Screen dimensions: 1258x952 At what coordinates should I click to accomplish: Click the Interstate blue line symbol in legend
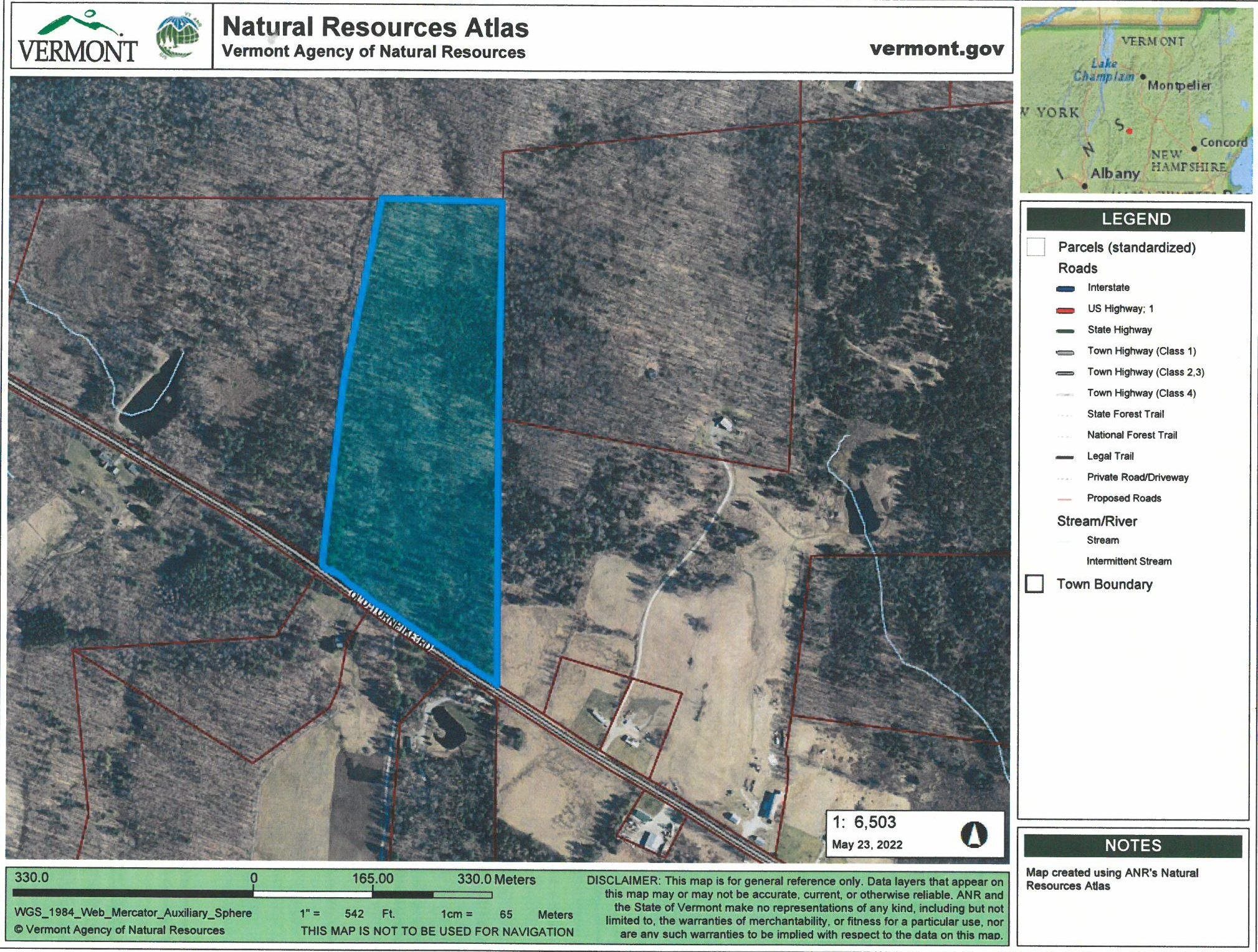pyautogui.click(x=1065, y=288)
